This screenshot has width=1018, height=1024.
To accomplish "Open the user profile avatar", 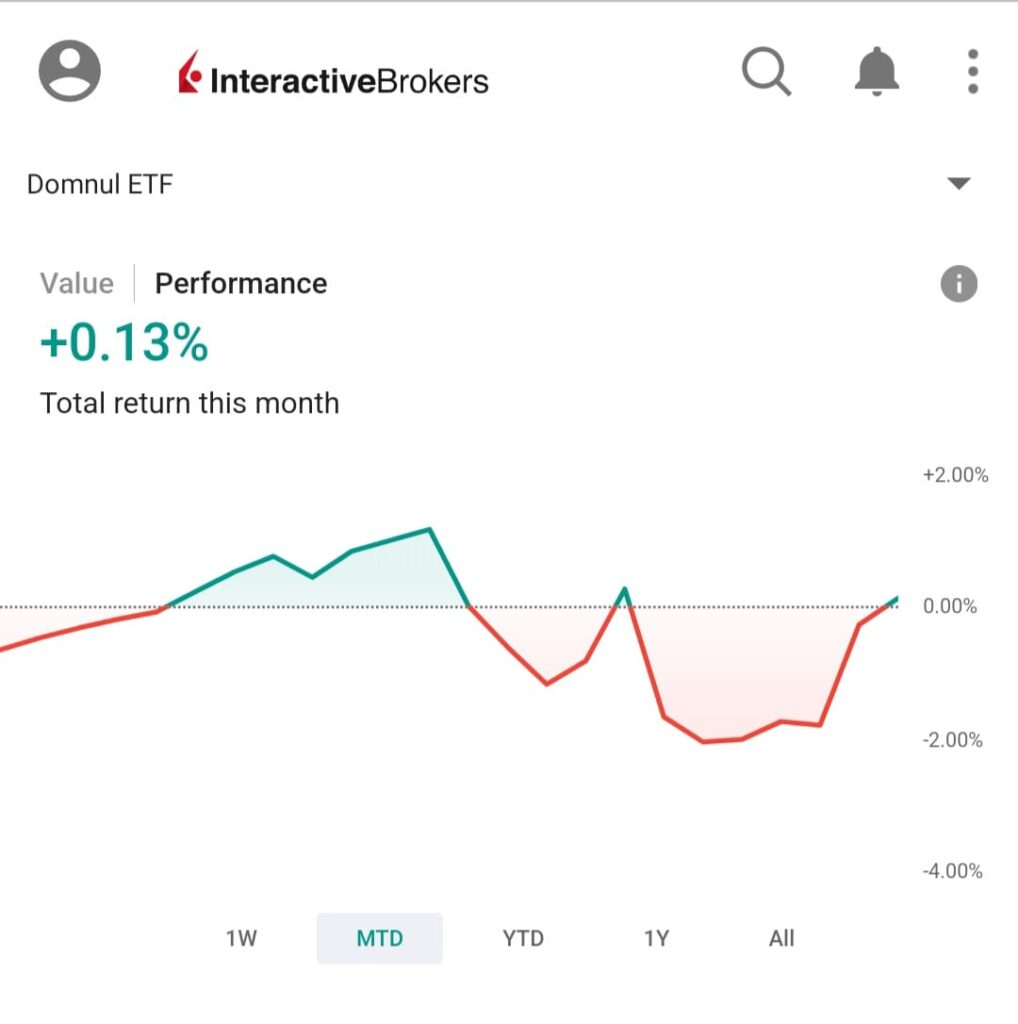I will (70, 71).
